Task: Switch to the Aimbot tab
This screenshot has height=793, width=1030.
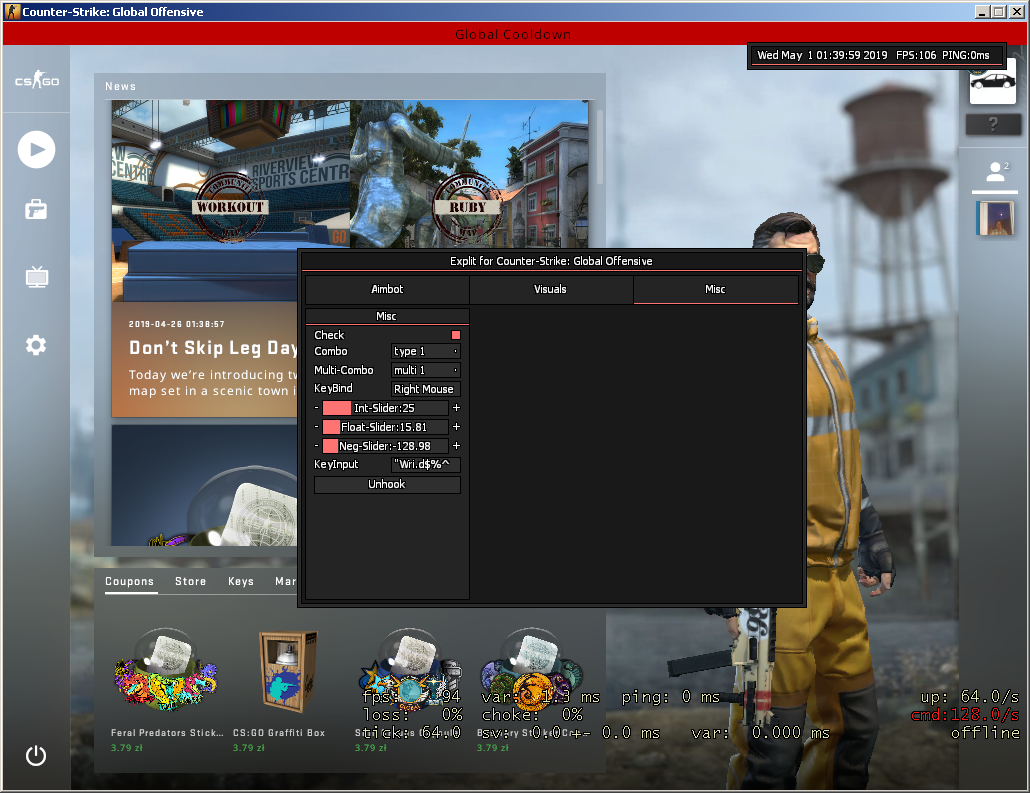Action: coord(388,289)
